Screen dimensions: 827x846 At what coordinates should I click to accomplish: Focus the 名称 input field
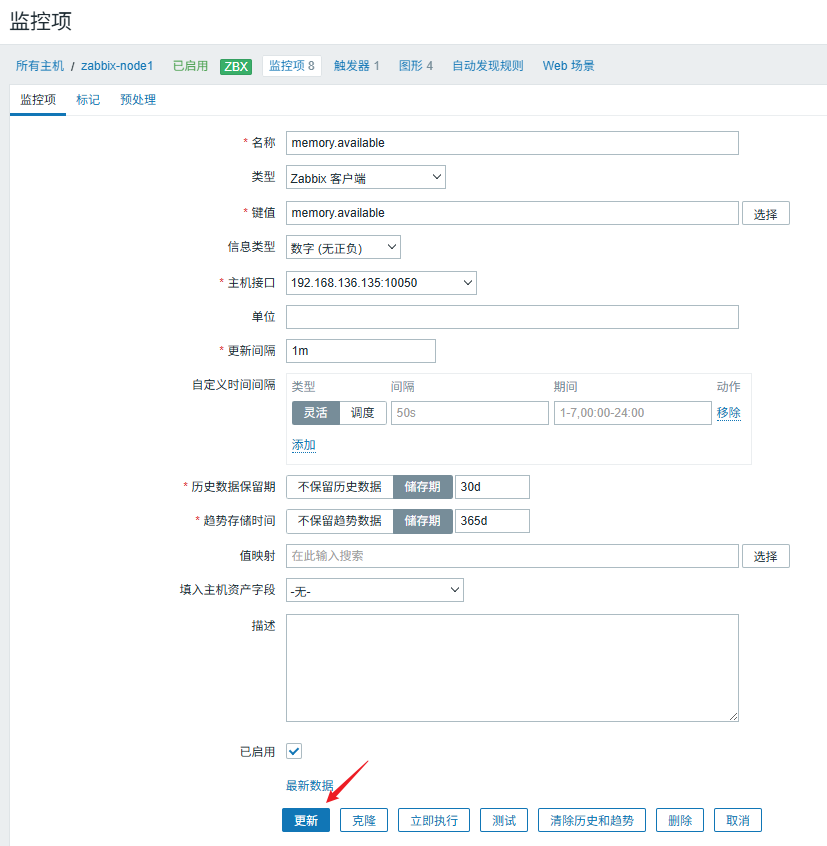[512, 143]
